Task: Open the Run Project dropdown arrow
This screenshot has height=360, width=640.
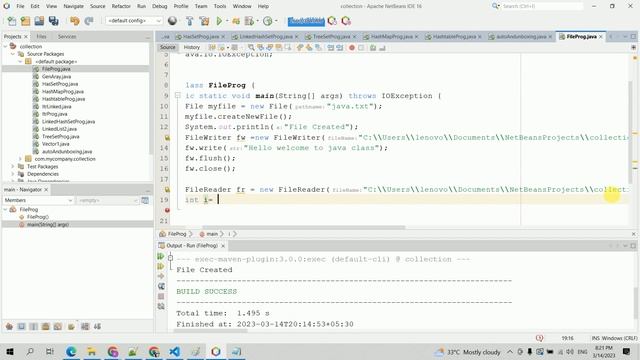Action: pyautogui.click(x=227, y=21)
